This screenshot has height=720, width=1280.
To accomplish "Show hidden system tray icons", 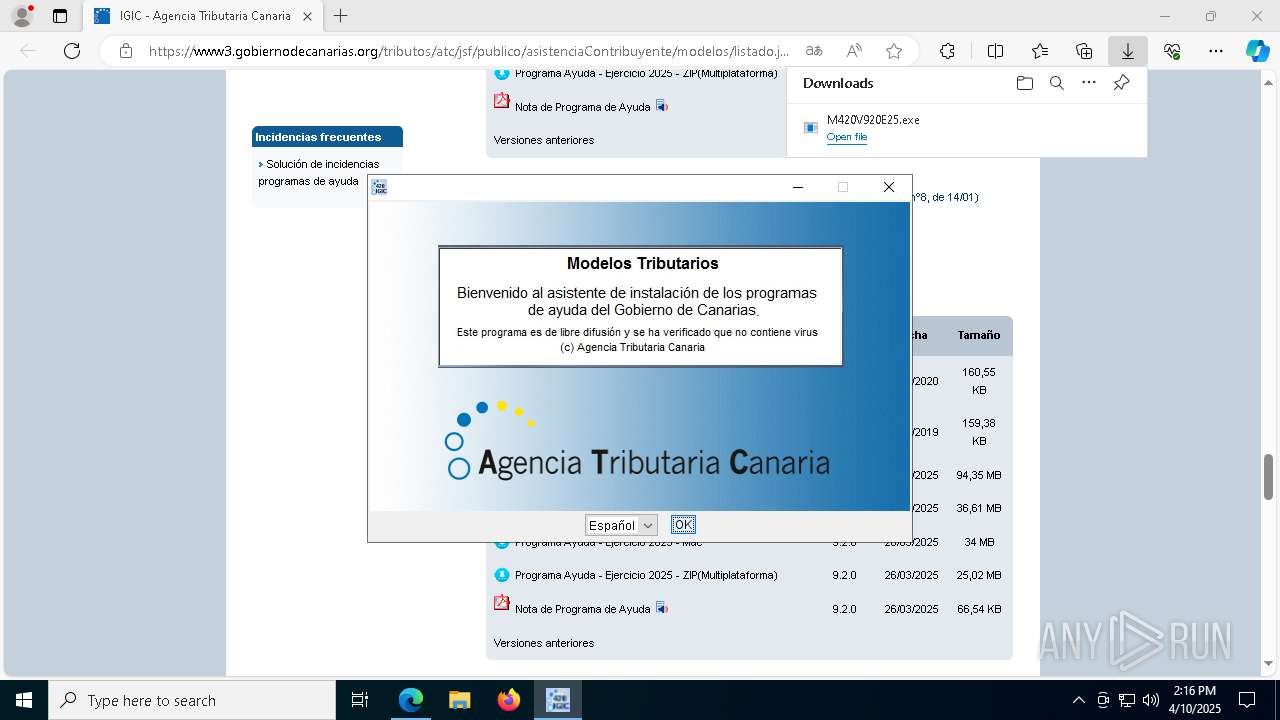I will point(1078,700).
